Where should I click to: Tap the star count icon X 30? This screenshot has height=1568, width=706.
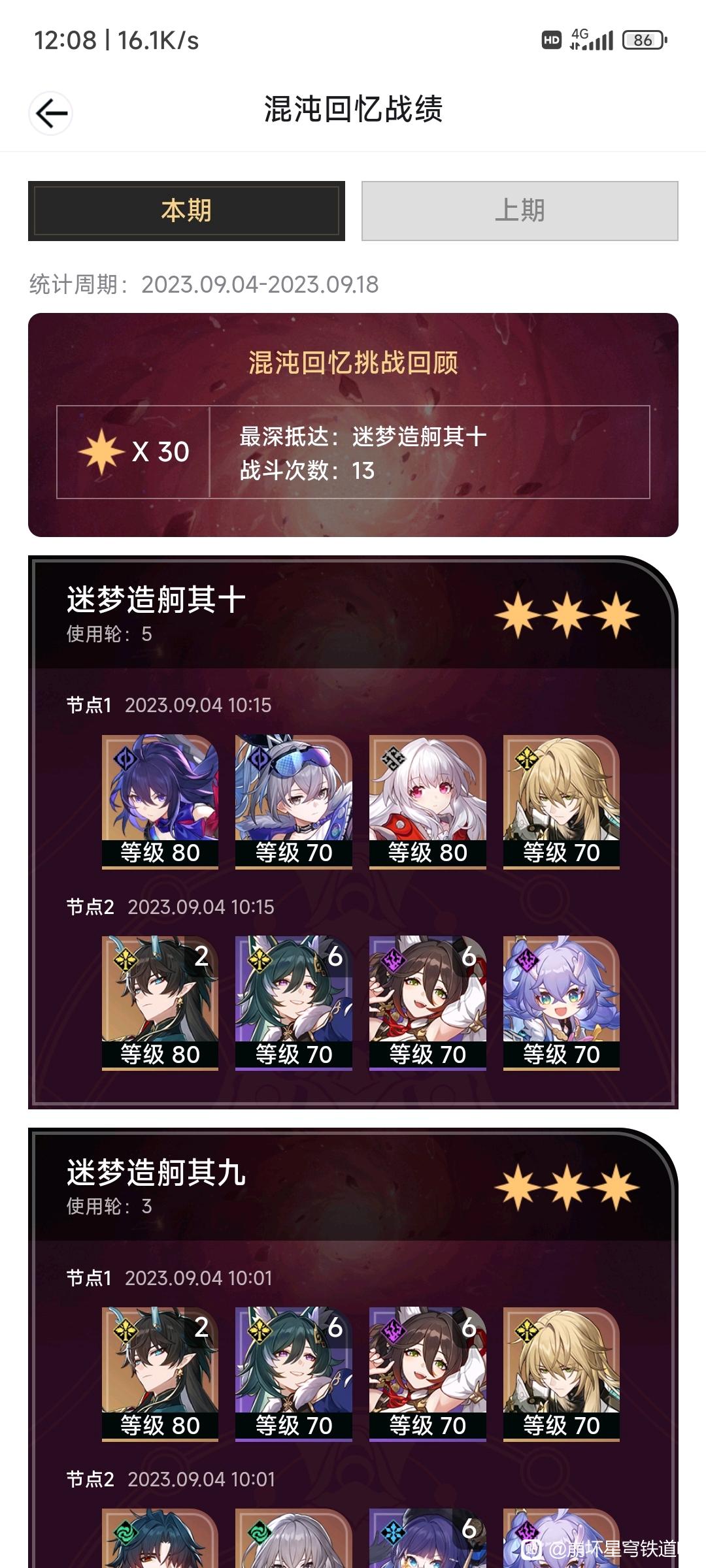tap(133, 451)
